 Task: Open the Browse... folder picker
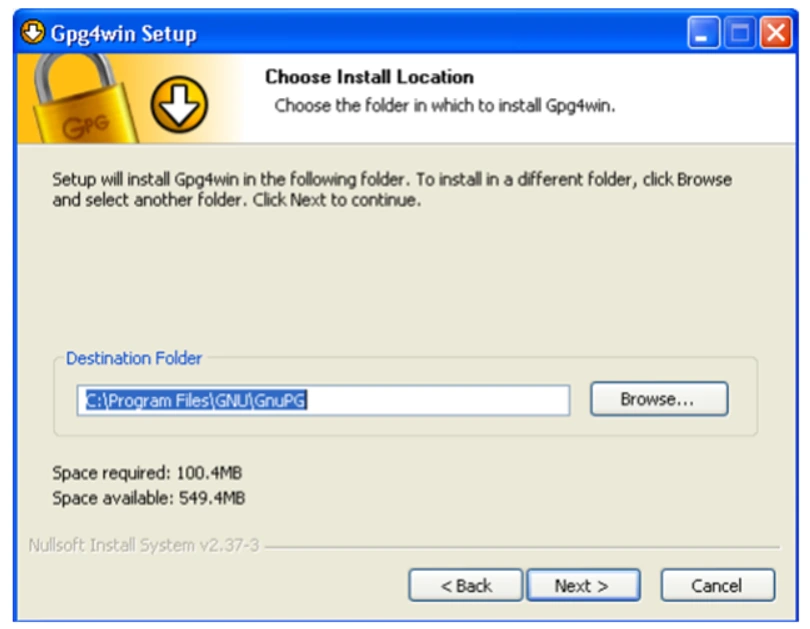point(659,399)
